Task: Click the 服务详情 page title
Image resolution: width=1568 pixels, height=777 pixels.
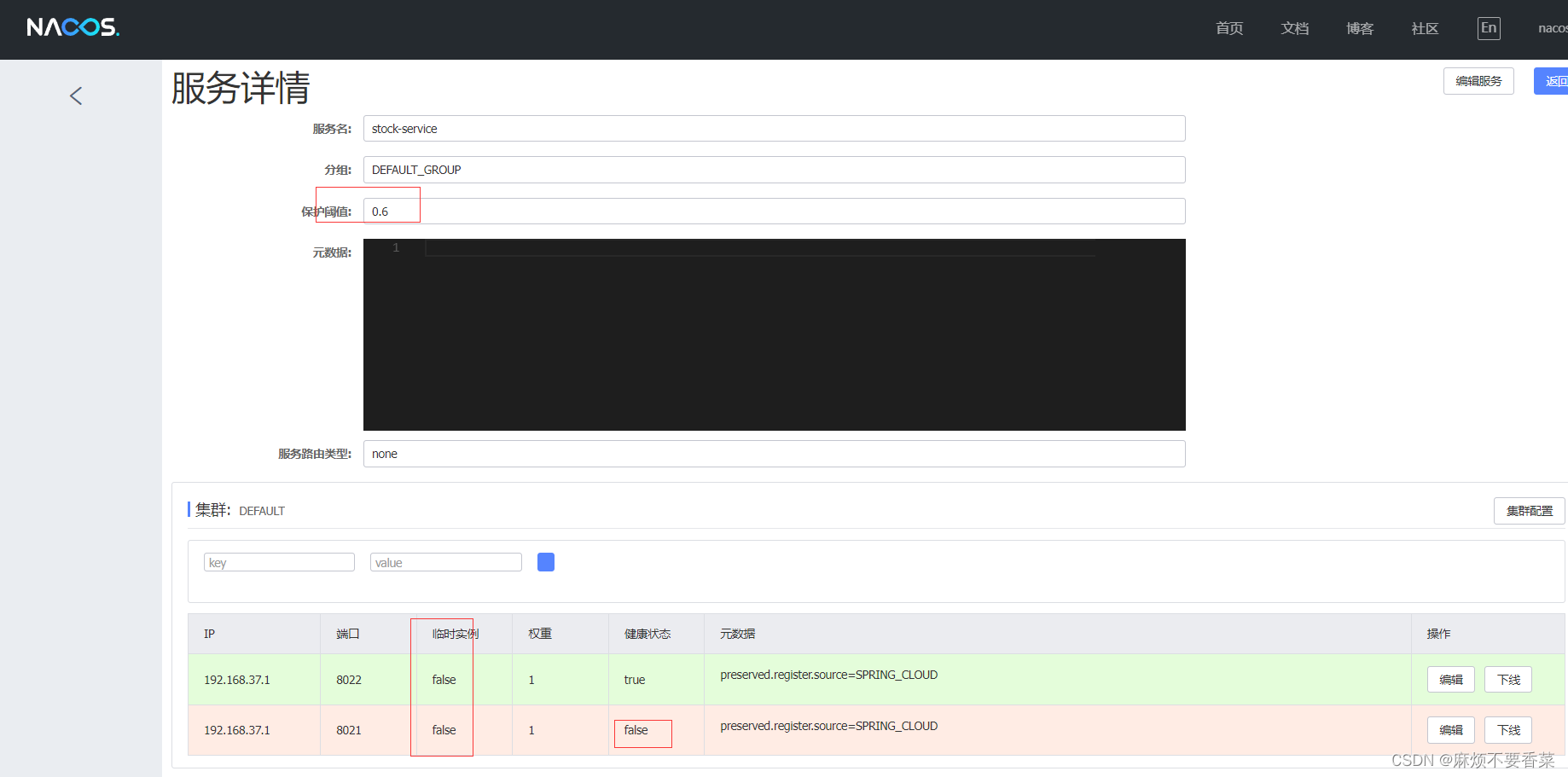Action: [x=241, y=88]
